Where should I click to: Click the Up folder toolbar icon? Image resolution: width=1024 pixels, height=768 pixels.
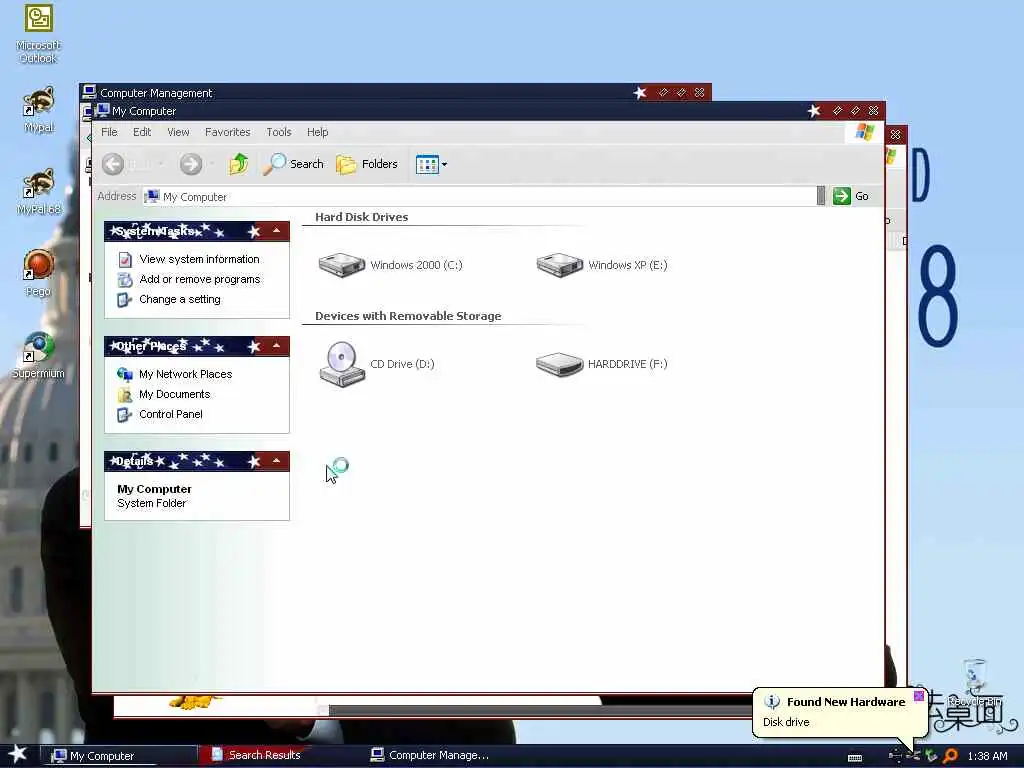tap(238, 164)
